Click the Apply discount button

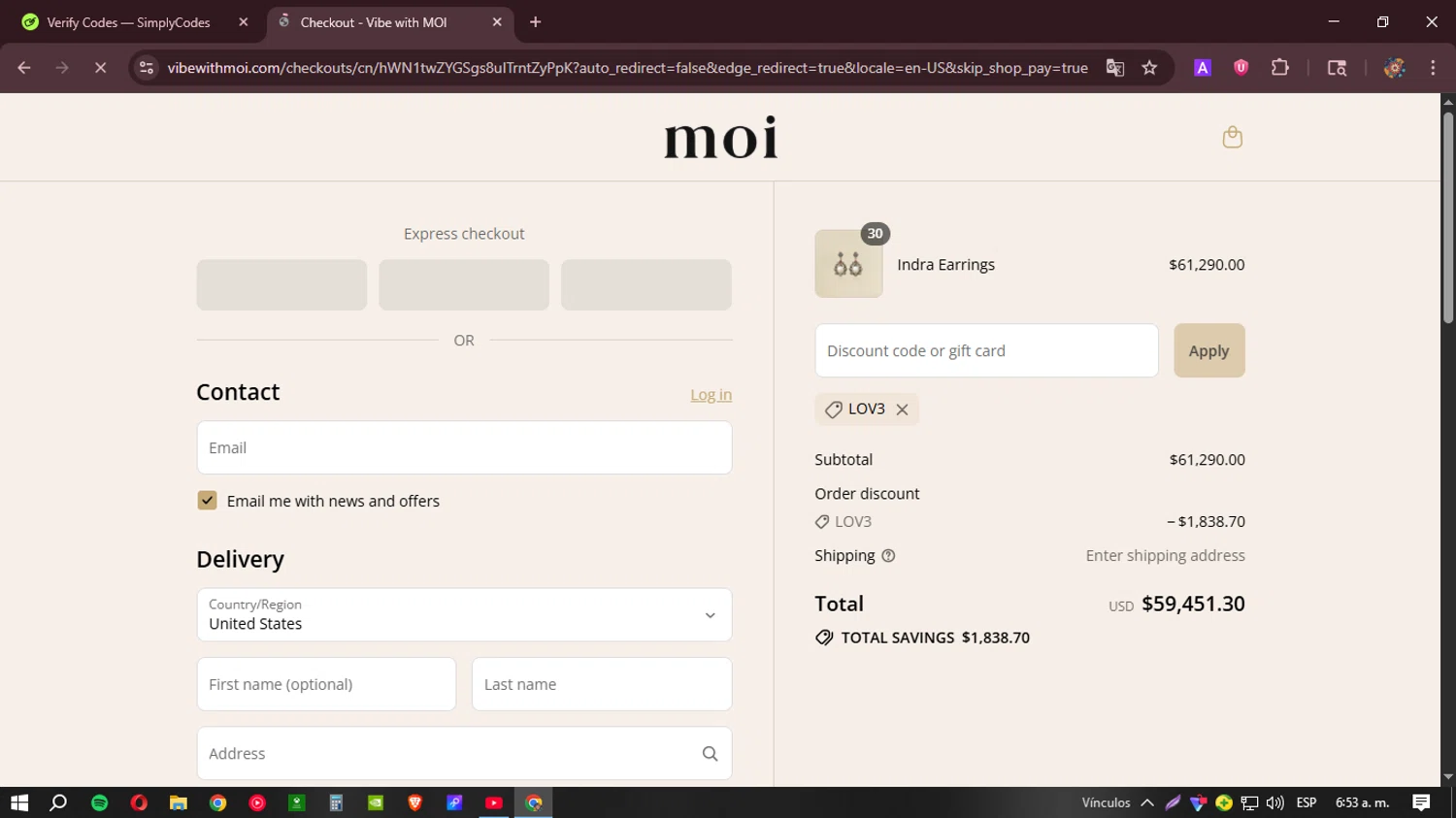(x=1208, y=350)
